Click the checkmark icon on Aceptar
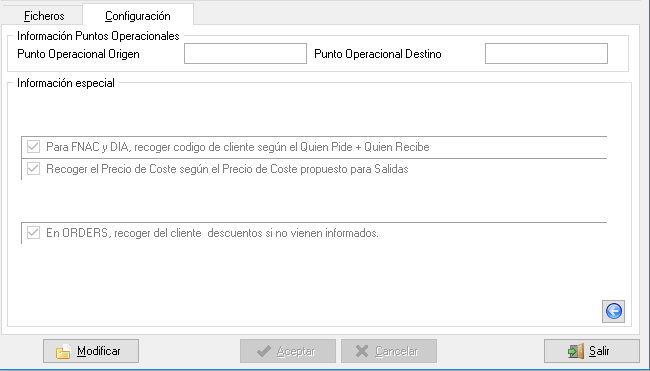650x371 pixels. 264,352
